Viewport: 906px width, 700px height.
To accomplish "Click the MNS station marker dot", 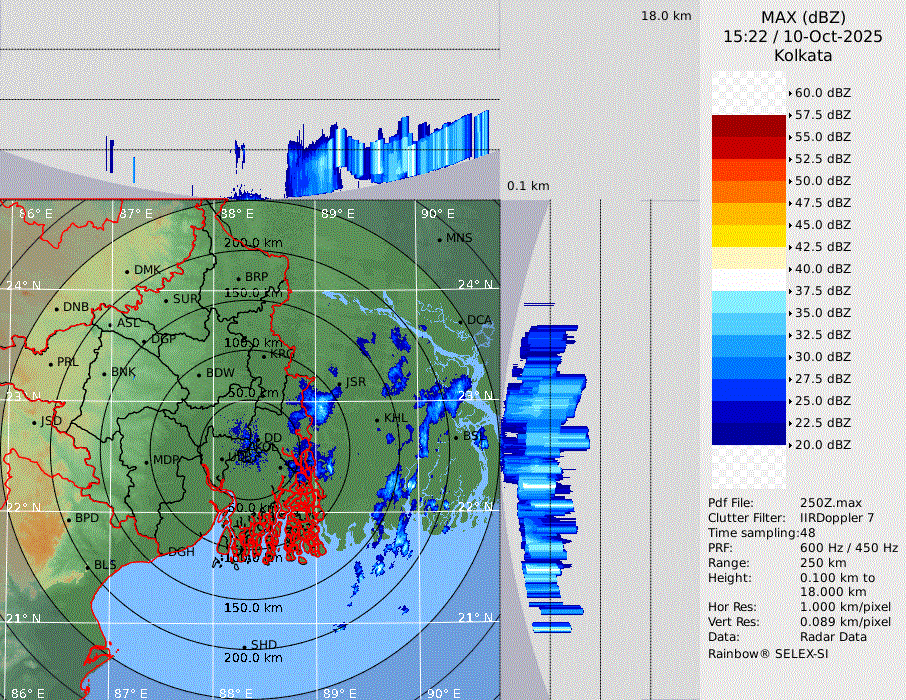I will (439, 239).
